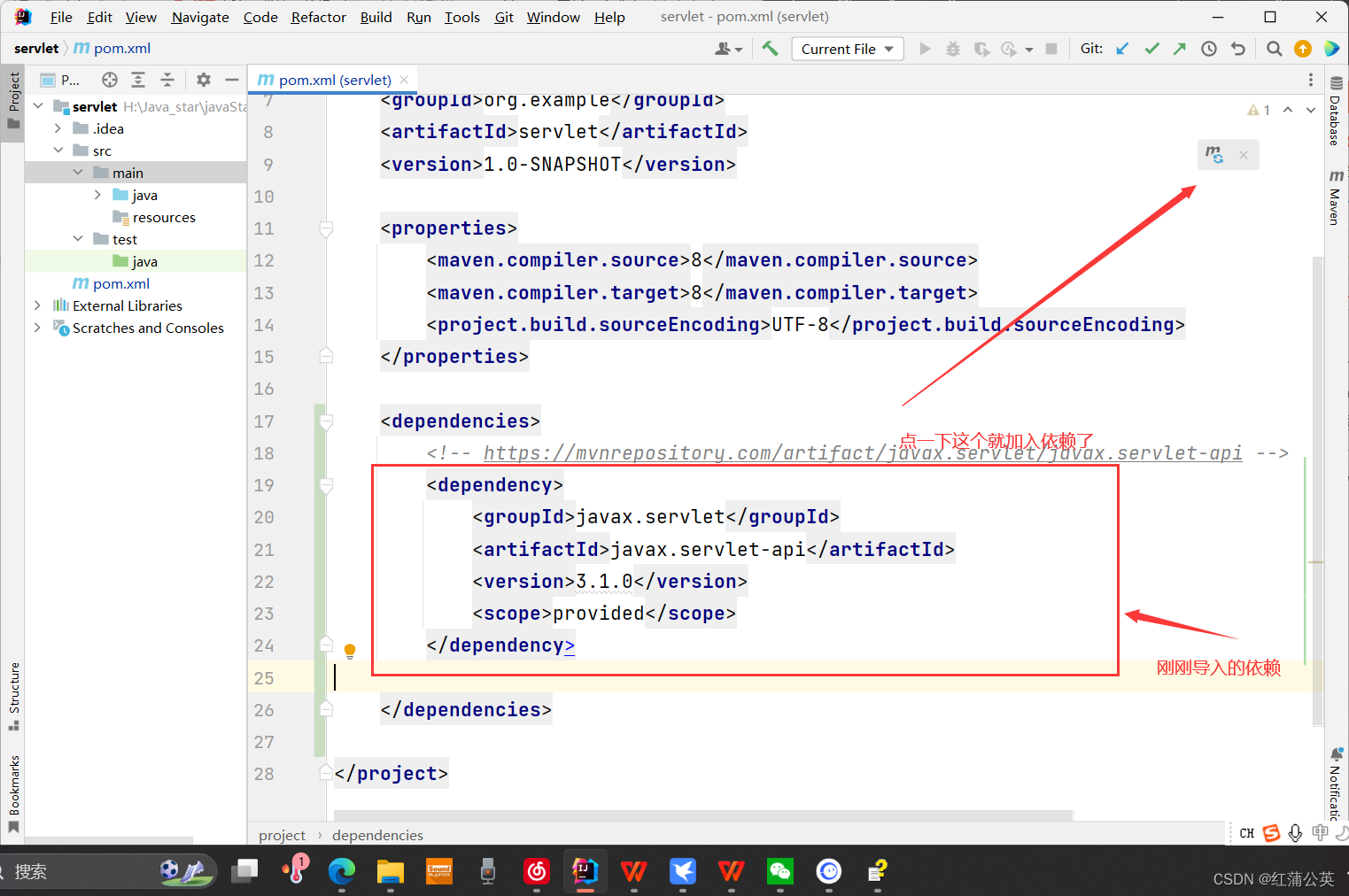Screen dimensions: 1349x896
Task: Click the yellow intention light bulb
Action: pyautogui.click(x=350, y=652)
